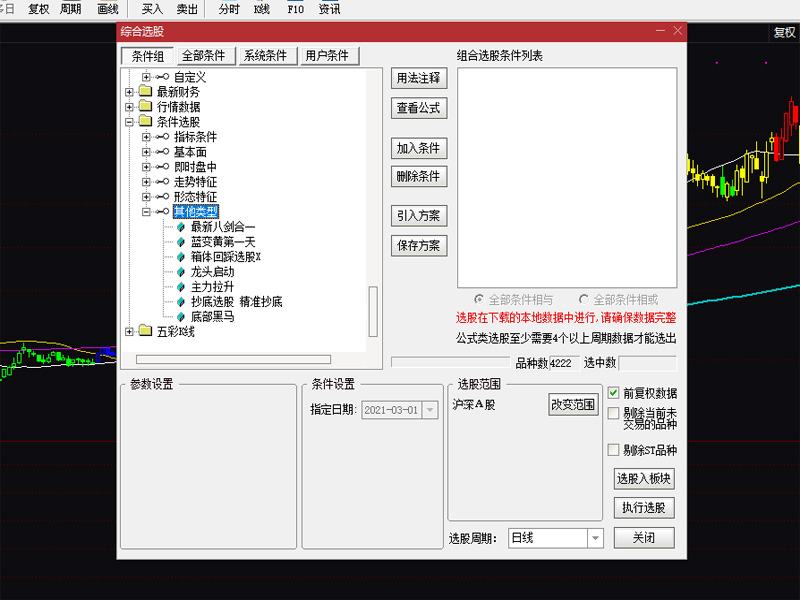Viewport: 800px width, 600px height.
Task: Click the 改变范围 button
Action: pyautogui.click(x=572, y=405)
